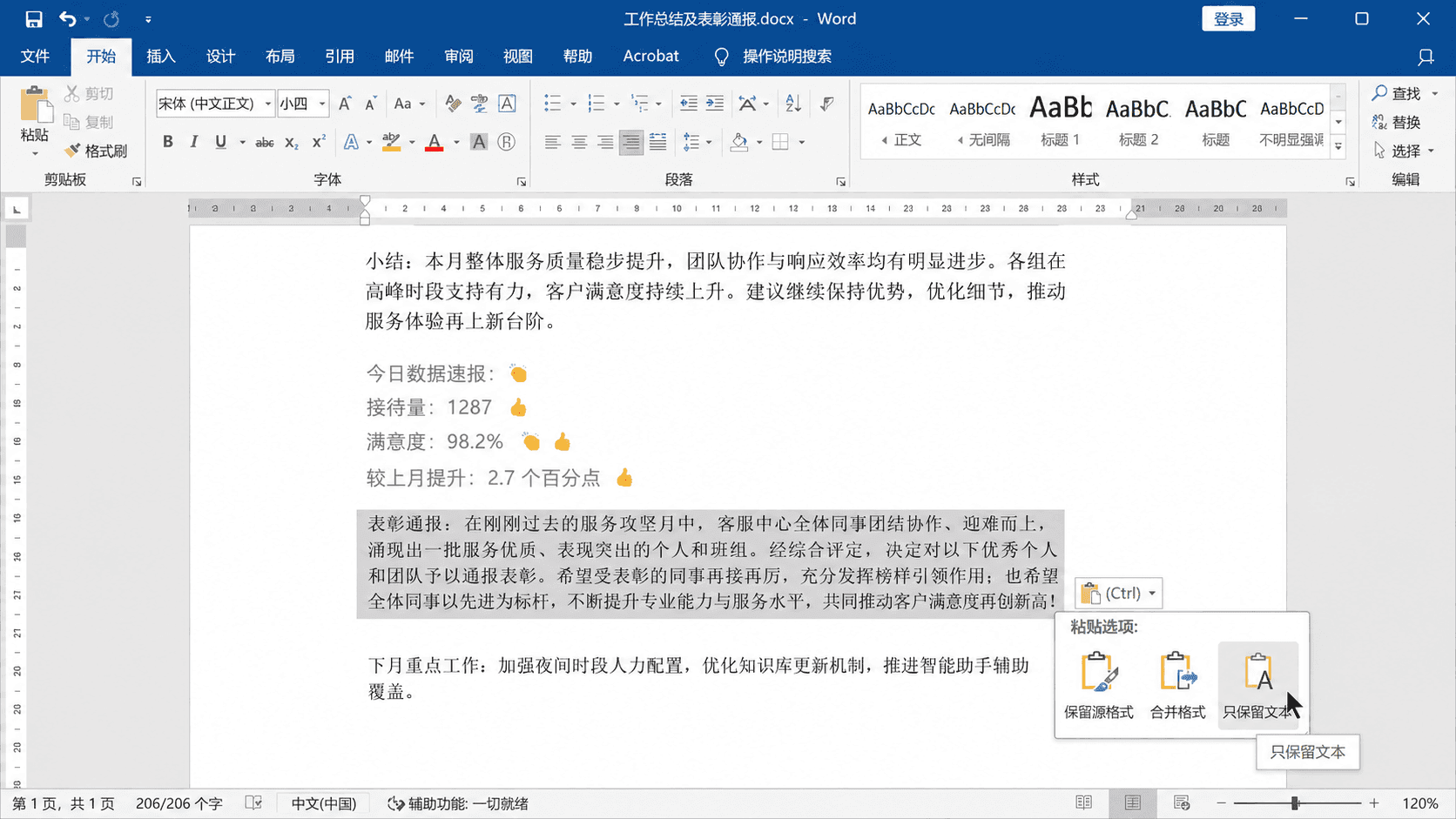
Task: Click the Tell Me search box (操作说明搜索)
Action: pos(773,57)
